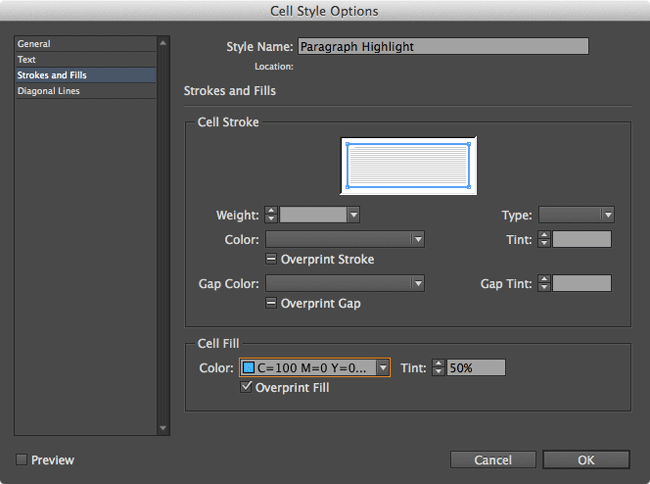Click the Gap Tint value field
The width and height of the screenshot is (650, 484).
click(x=582, y=283)
